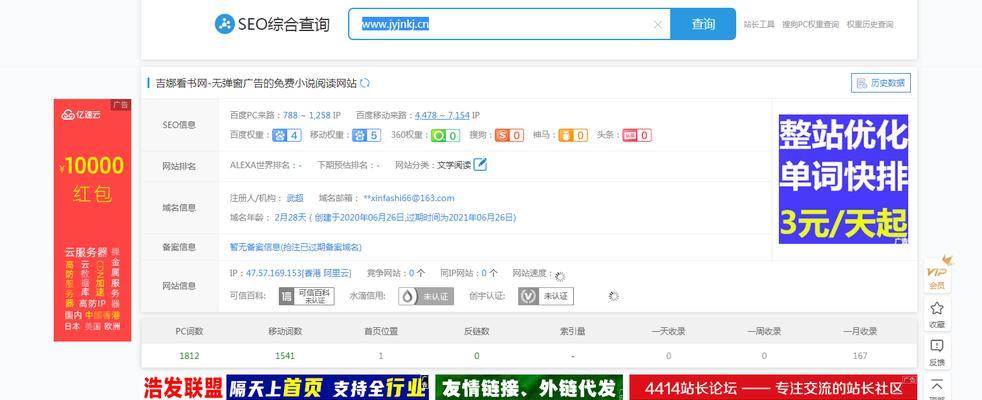The image size is (982, 400).
Task: Open 站长工具 link
Action: click(x=759, y=24)
